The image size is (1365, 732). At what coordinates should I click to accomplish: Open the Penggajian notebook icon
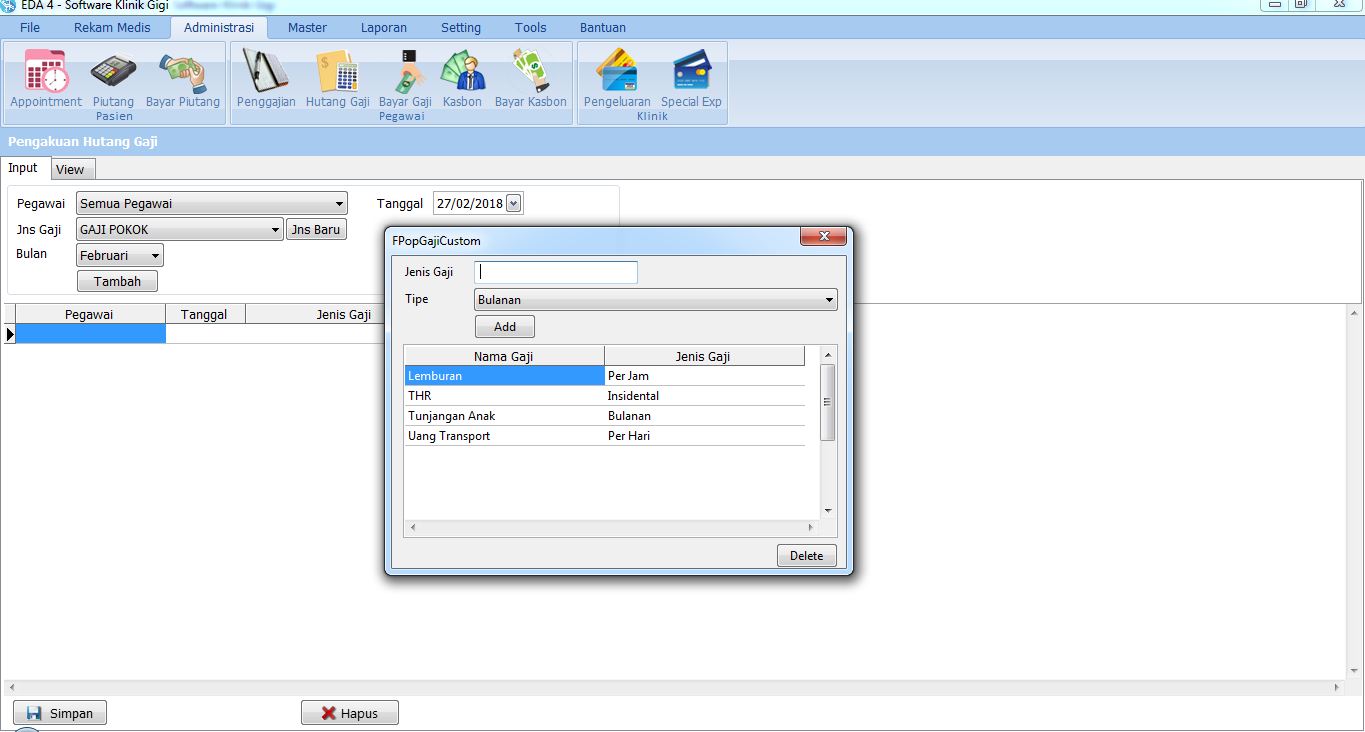(266, 78)
